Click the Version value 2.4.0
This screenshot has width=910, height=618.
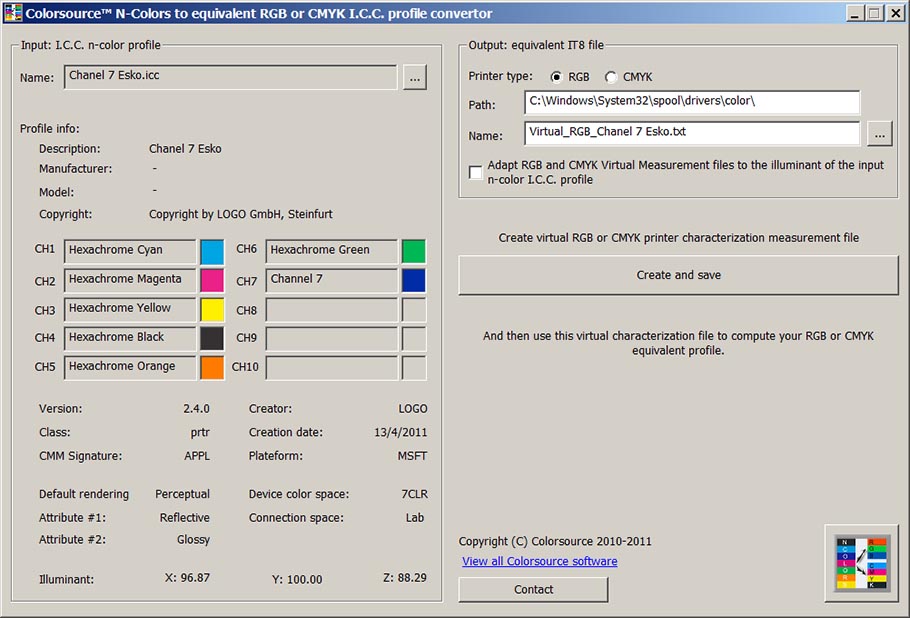coord(196,409)
